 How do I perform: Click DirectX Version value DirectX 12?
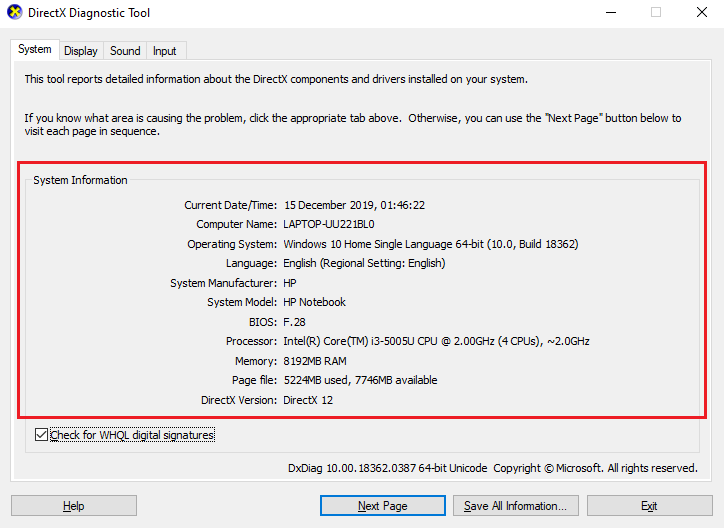[x=308, y=400]
